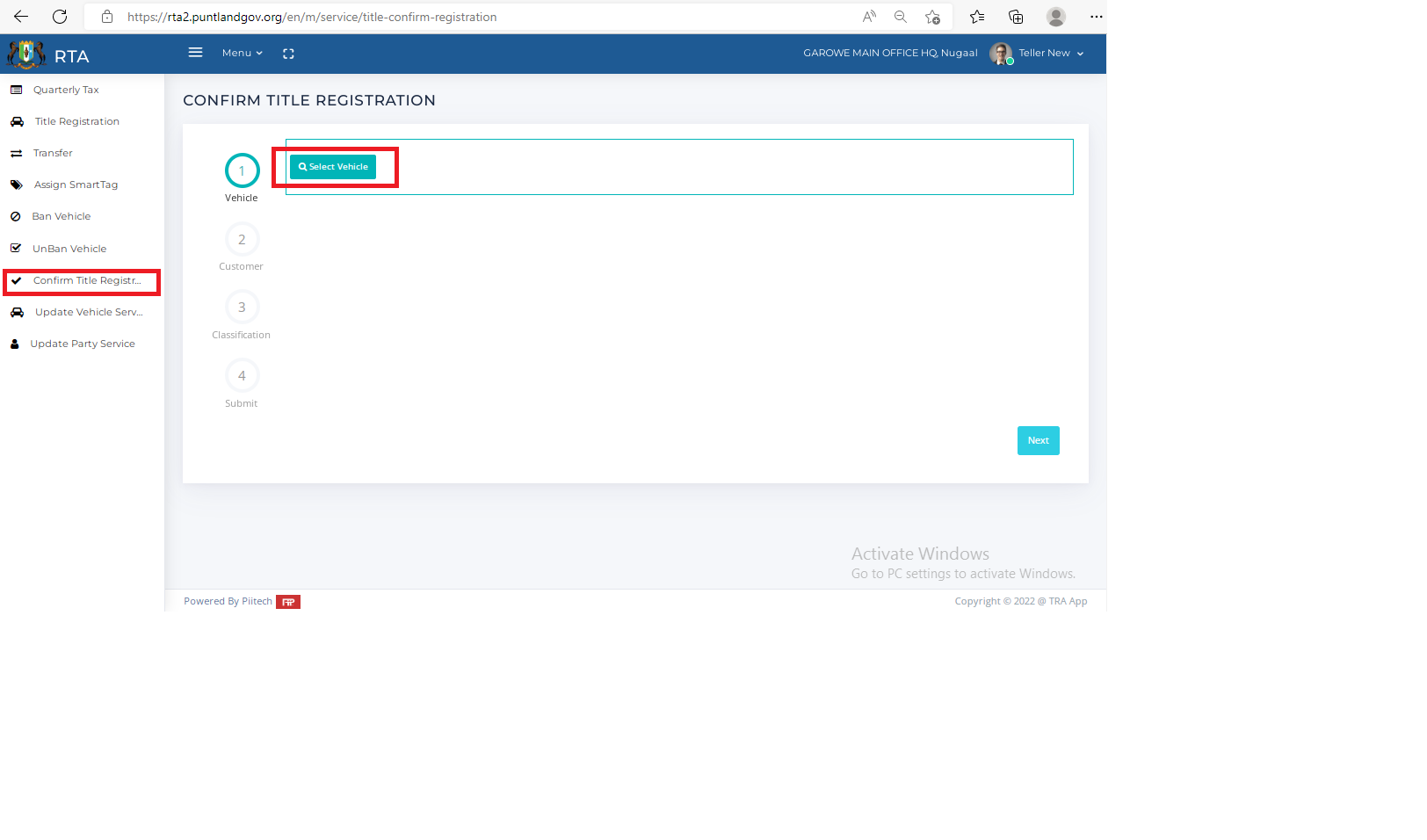Image resolution: width=1427 pixels, height=840 pixels.
Task: Enter fullscreen mode via expand icon
Action: 288,54
